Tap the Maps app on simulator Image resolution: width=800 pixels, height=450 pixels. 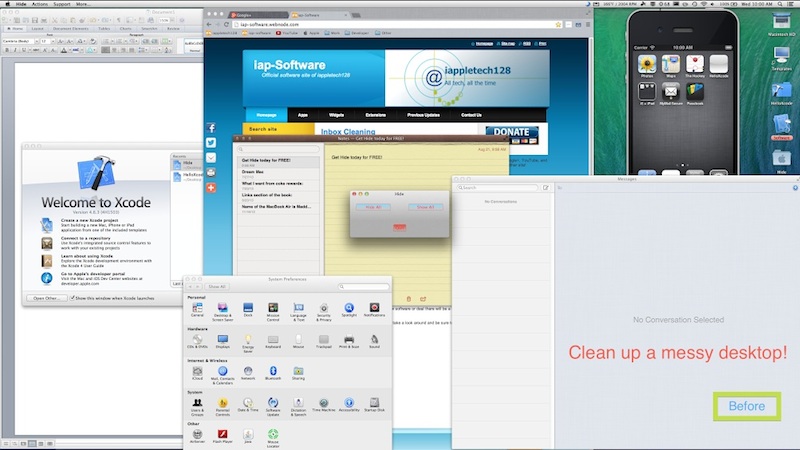tap(669, 65)
